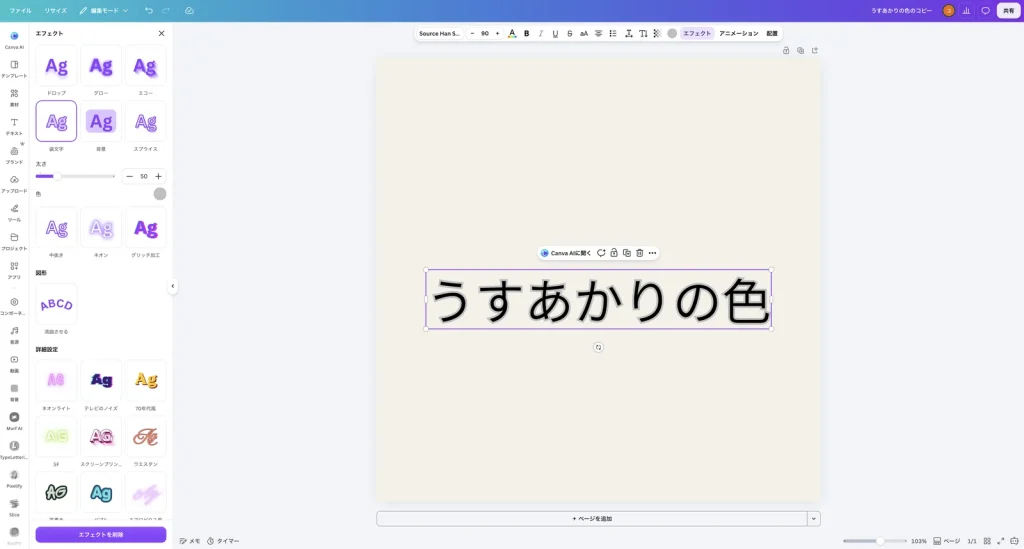Decrease the font size with the minus button
Screen dimensions: 1024x549
pyautogui.click(x=472, y=33)
